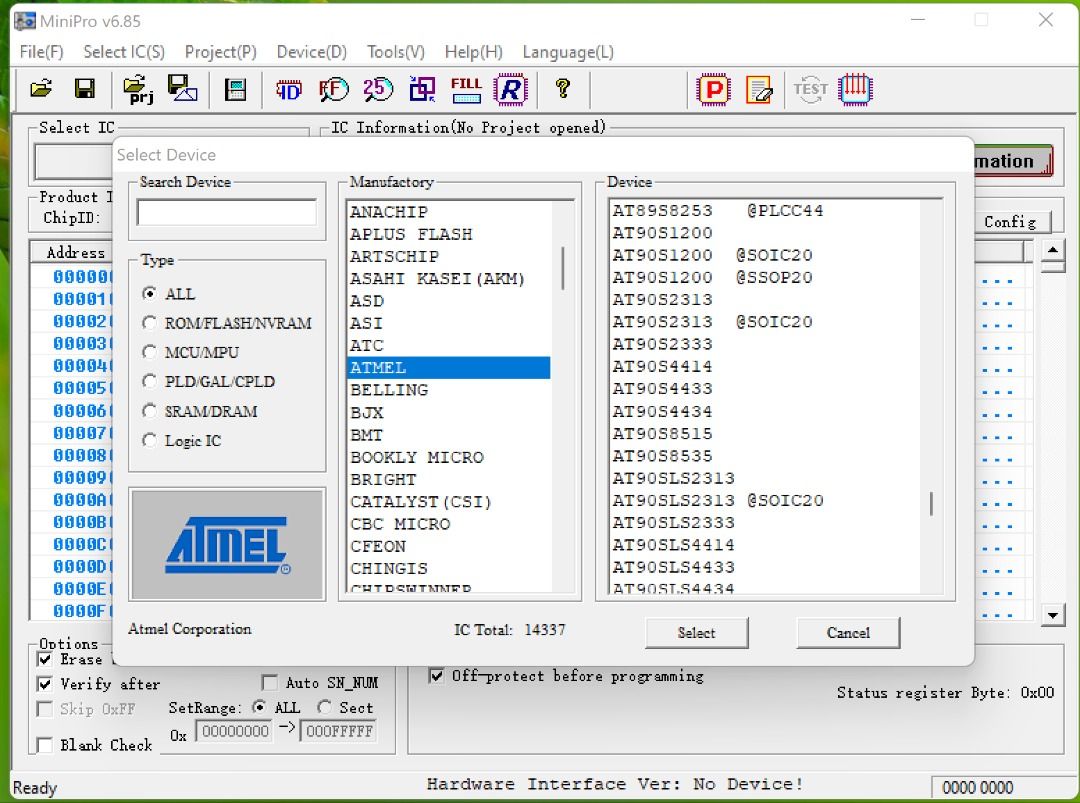Select BELLING in the Manufactory list
Viewport: 1080px width, 803px height.
coord(448,390)
